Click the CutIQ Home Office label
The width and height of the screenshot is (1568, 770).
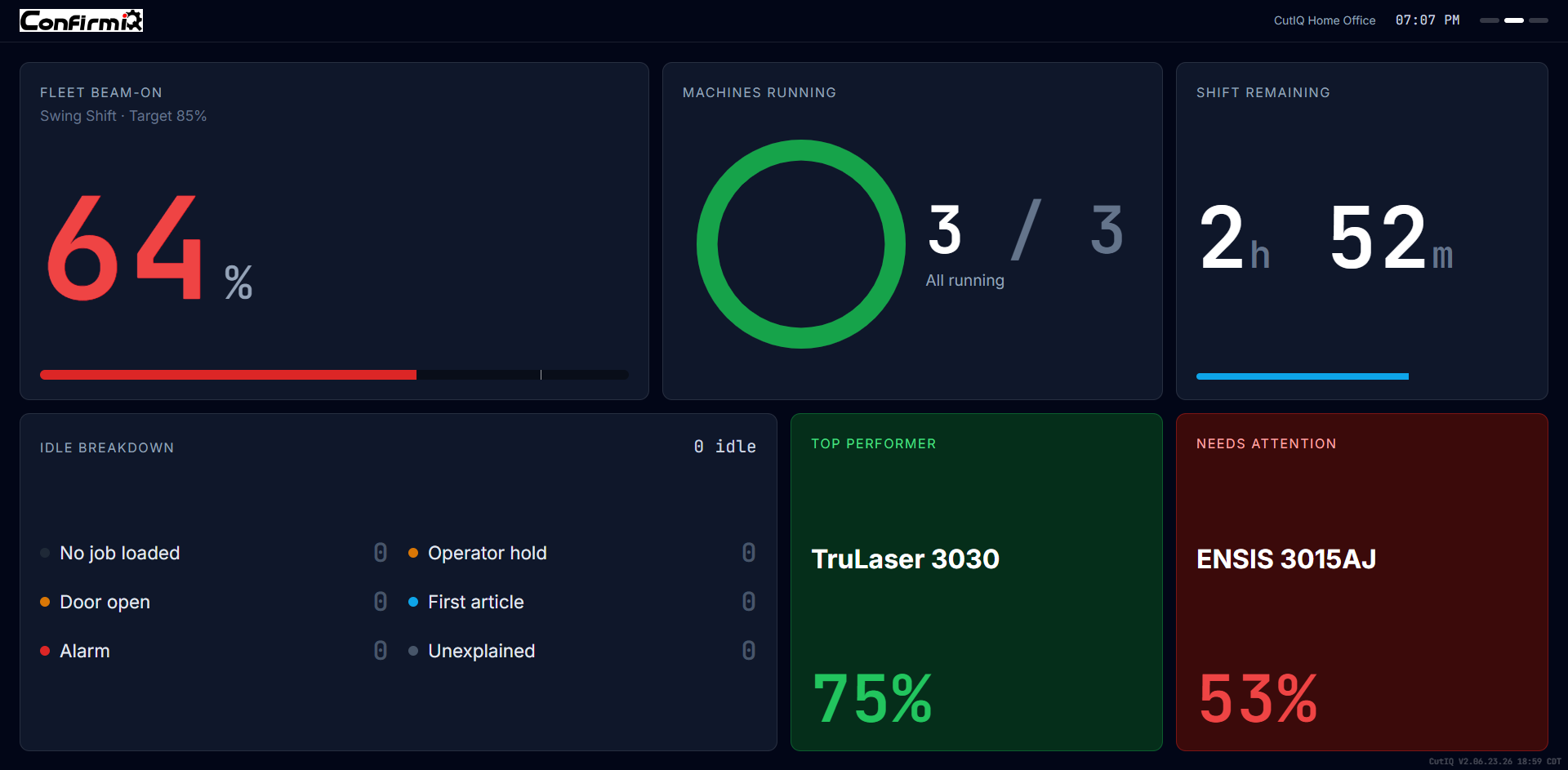[1325, 20]
